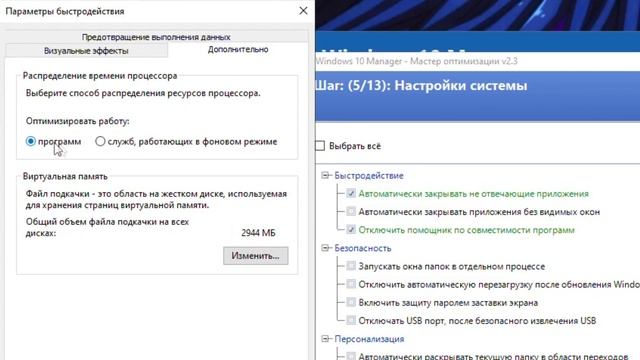The height and width of the screenshot is (360, 640).
Task: Select the программ radio button
Action: [31, 141]
